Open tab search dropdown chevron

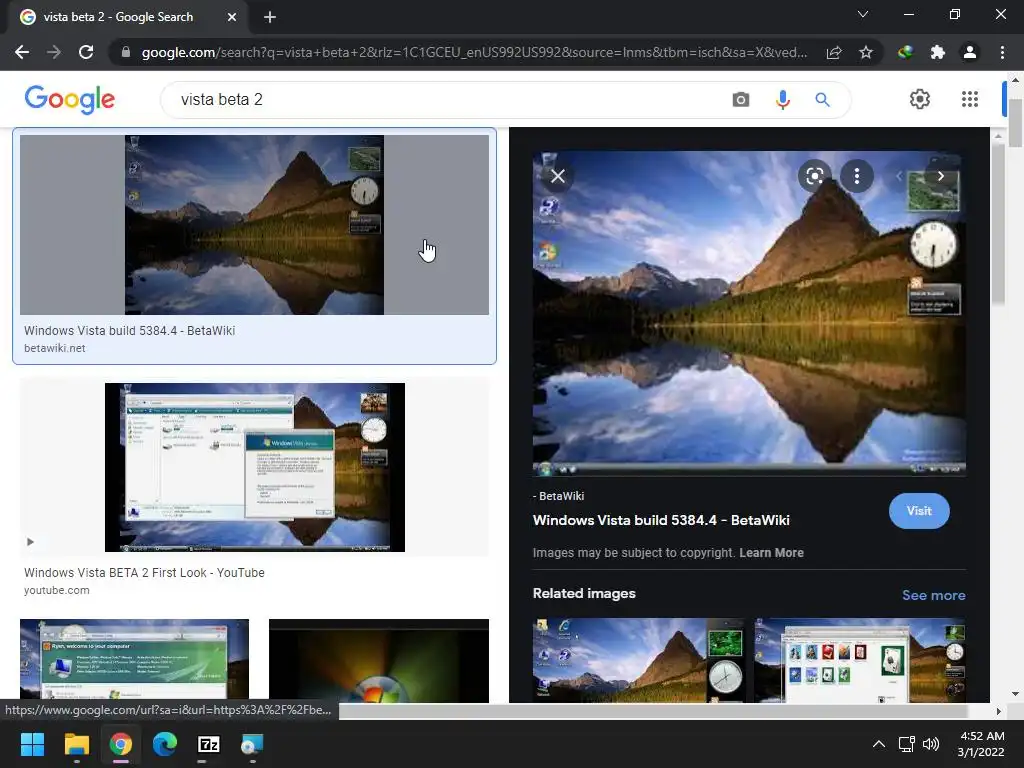click(x=863, y=14)
